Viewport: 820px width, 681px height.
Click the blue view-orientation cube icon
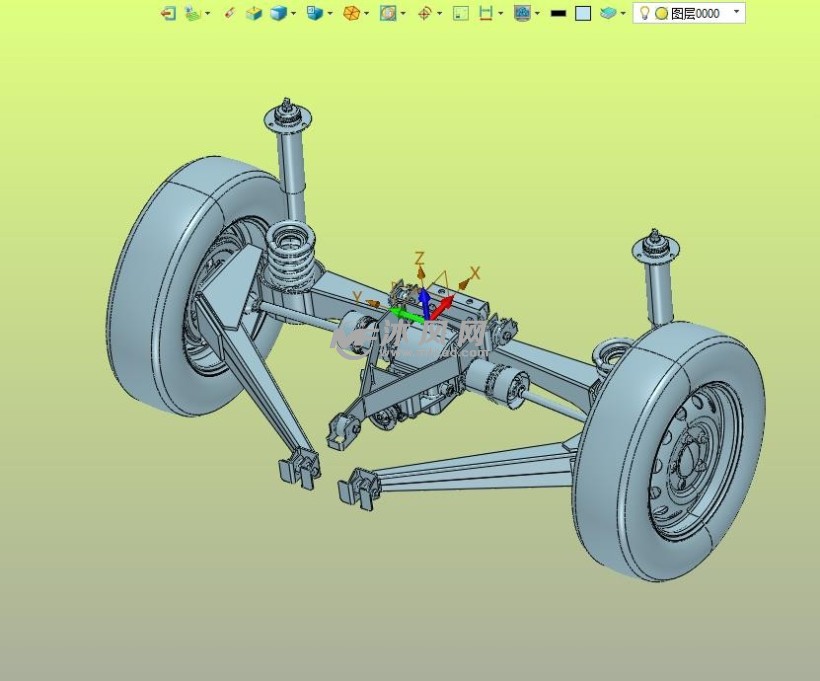(315, 13)
